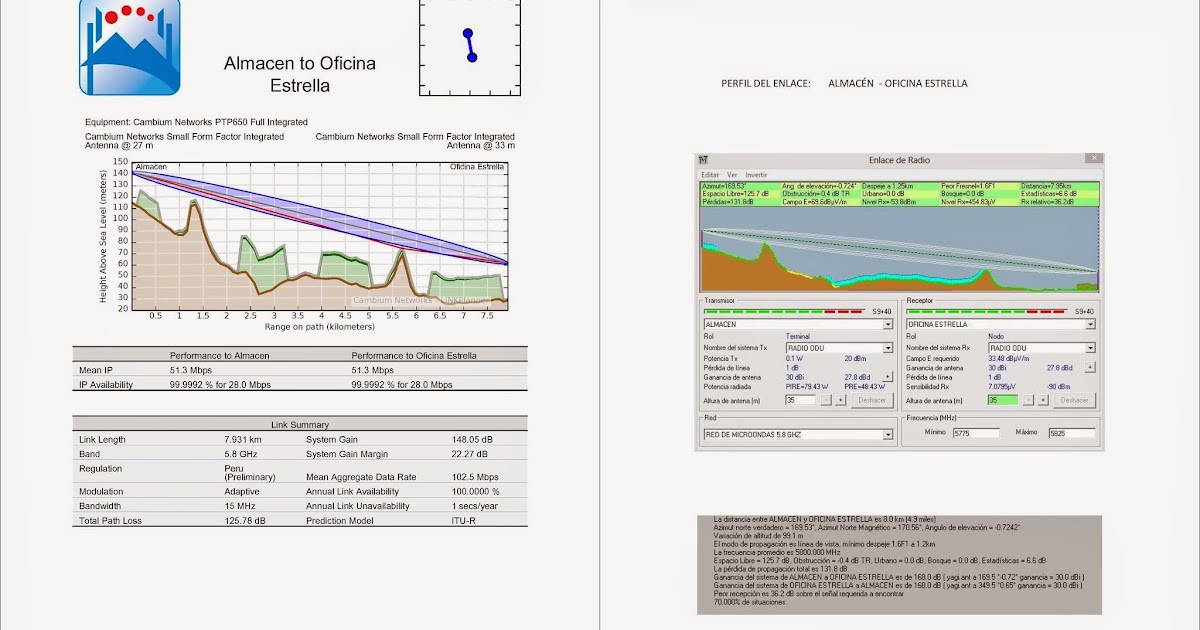This screenshot has width=1200, height=630.
Task: Click '22.27 dB' system gain margin value
Action: click(470, 454)
